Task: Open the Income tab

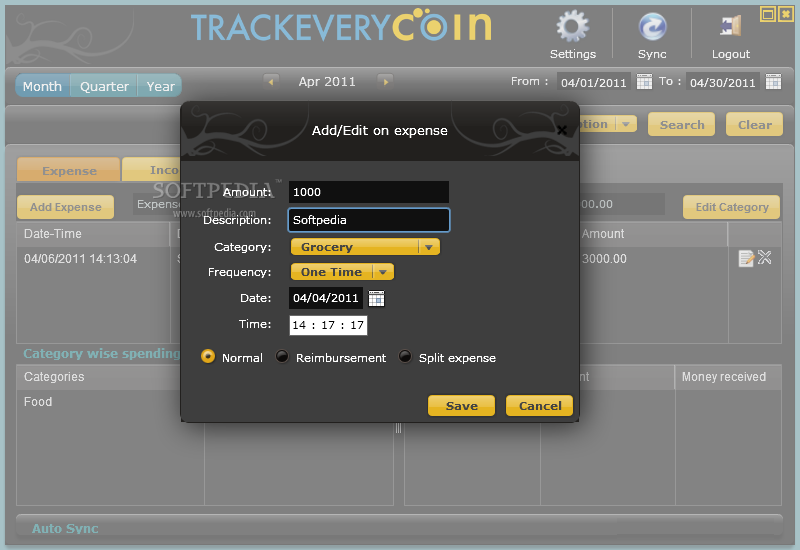Action: click(x=152, y=170)
